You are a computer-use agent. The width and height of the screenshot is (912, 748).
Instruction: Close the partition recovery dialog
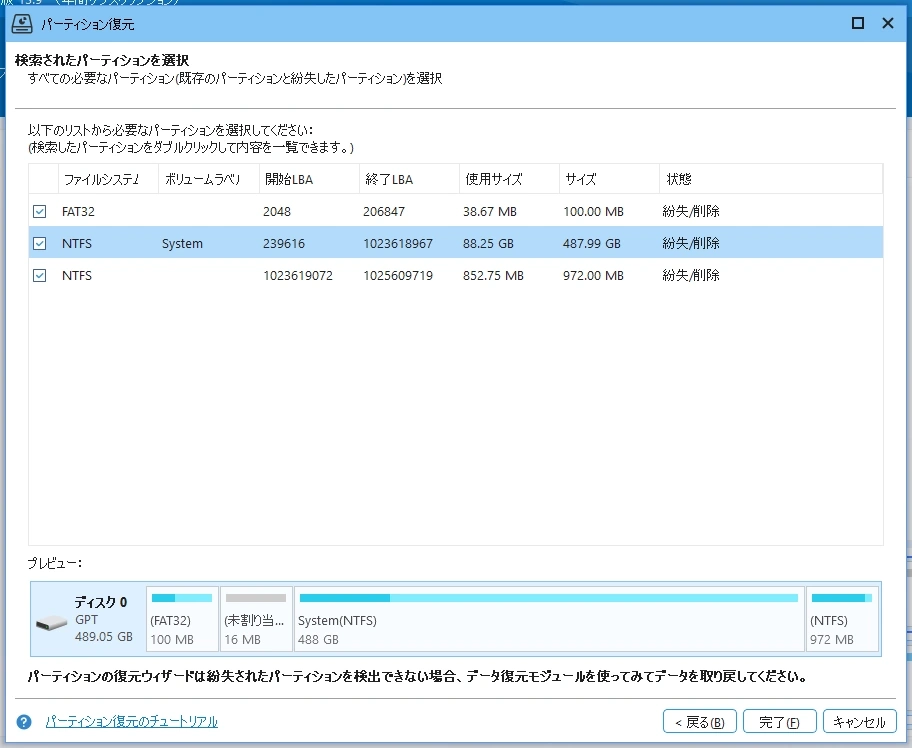coord(888,23)
